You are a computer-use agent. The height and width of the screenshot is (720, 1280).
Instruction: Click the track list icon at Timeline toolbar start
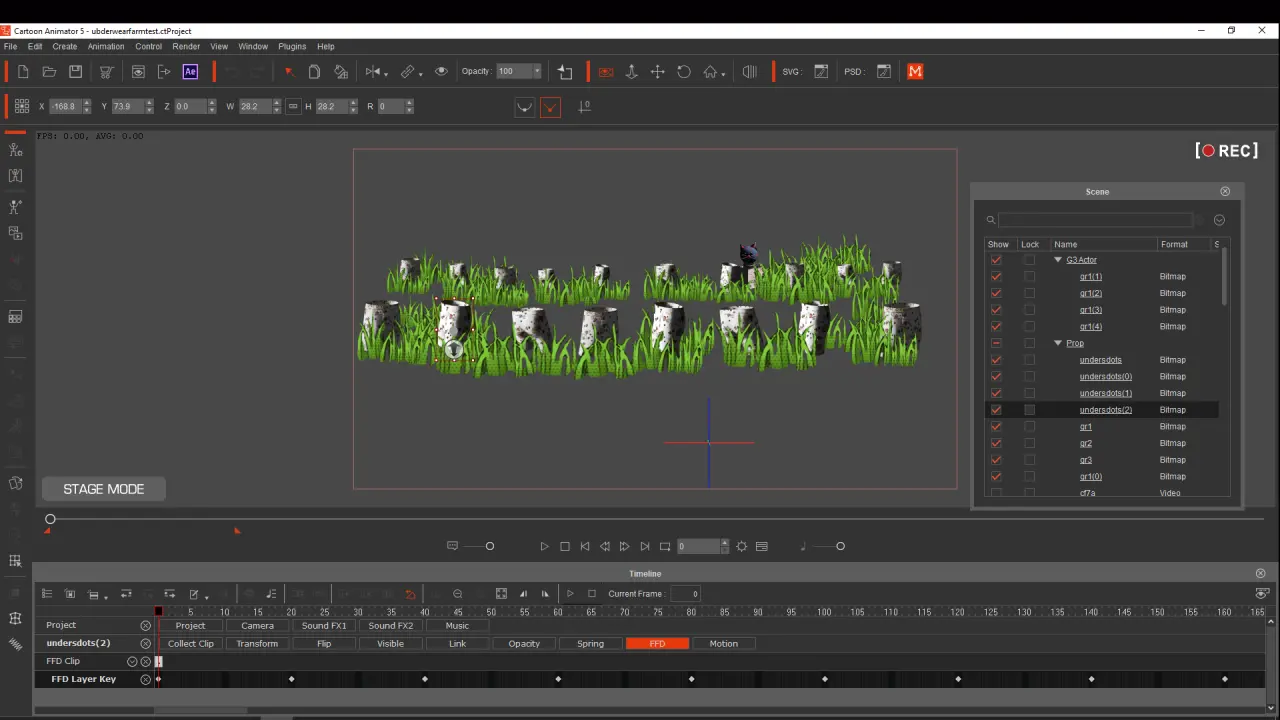click(46, 594)
